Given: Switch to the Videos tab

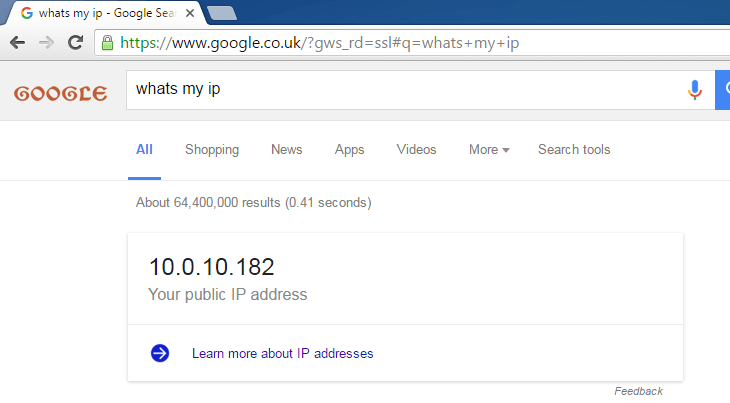Looking at the screenshot, I should click(x=416, y=149).
